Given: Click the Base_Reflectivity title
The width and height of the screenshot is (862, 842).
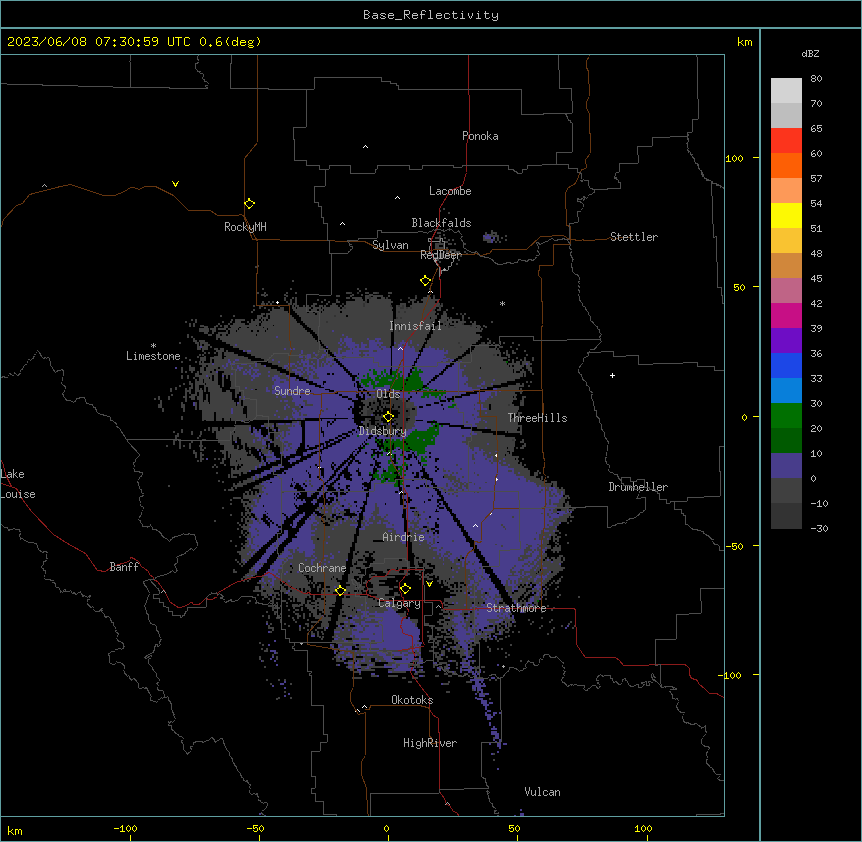Looking at the screenshot, I should [431, 15].
